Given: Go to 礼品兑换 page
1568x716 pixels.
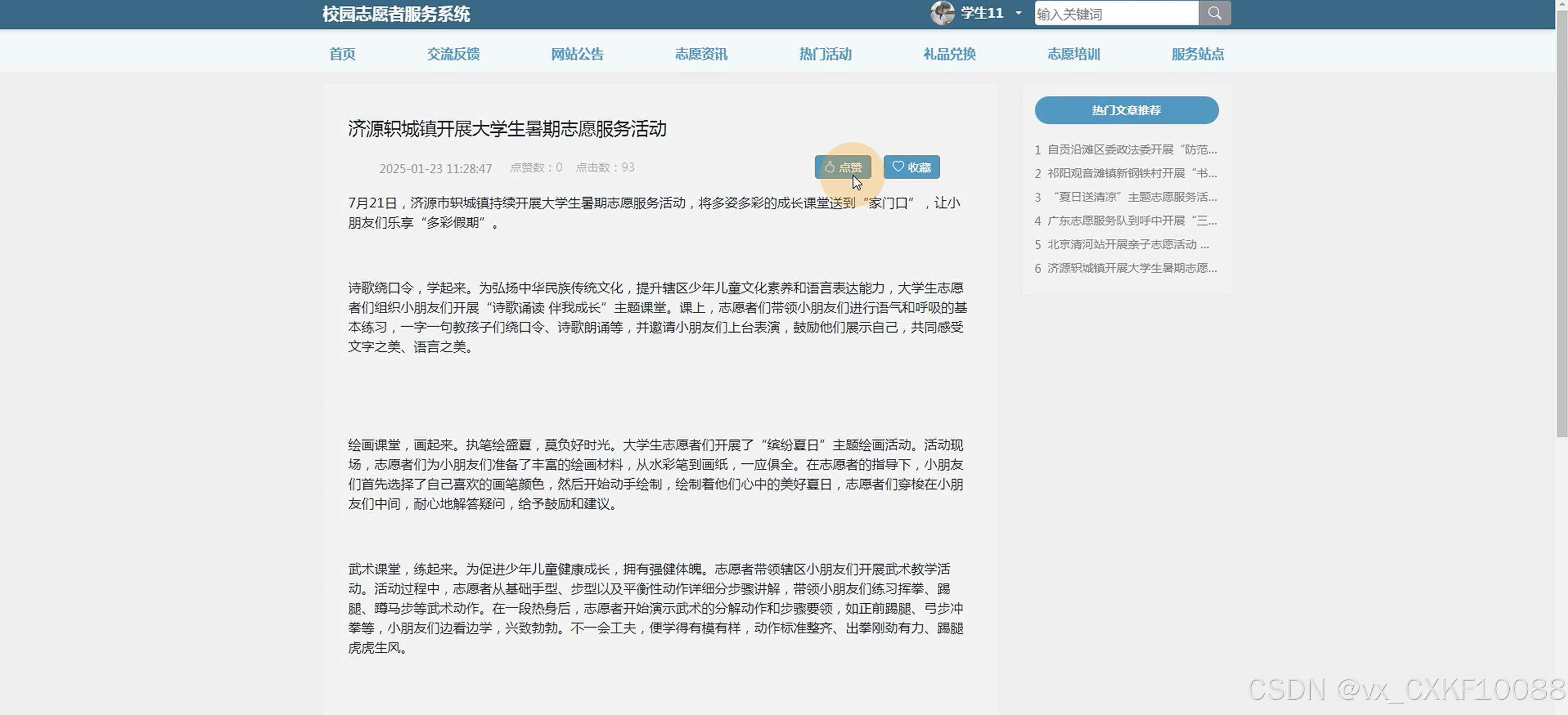Looking at the screenshot, I should 950,54.
